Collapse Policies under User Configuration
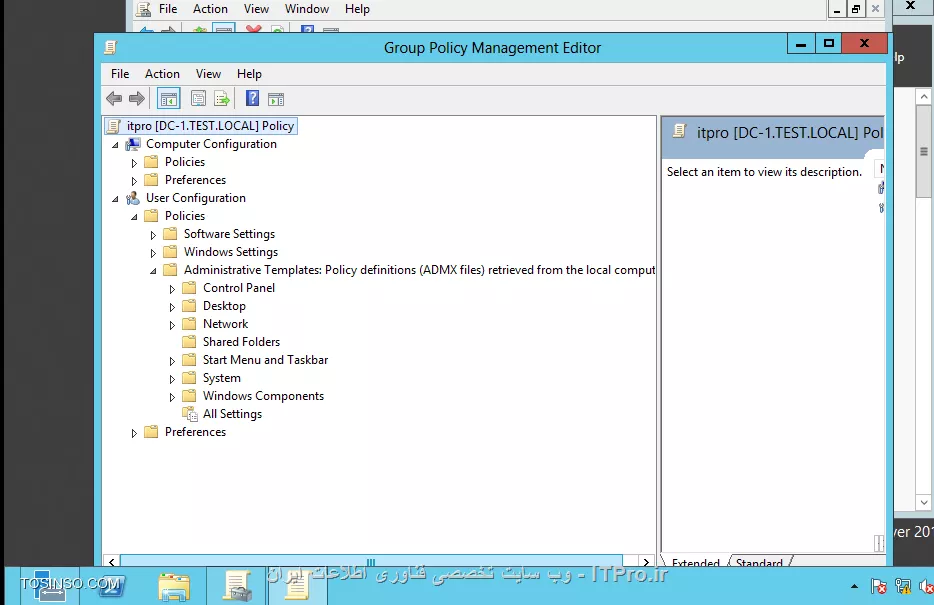This screenshot has width=934, height=605. coord(134,217)
